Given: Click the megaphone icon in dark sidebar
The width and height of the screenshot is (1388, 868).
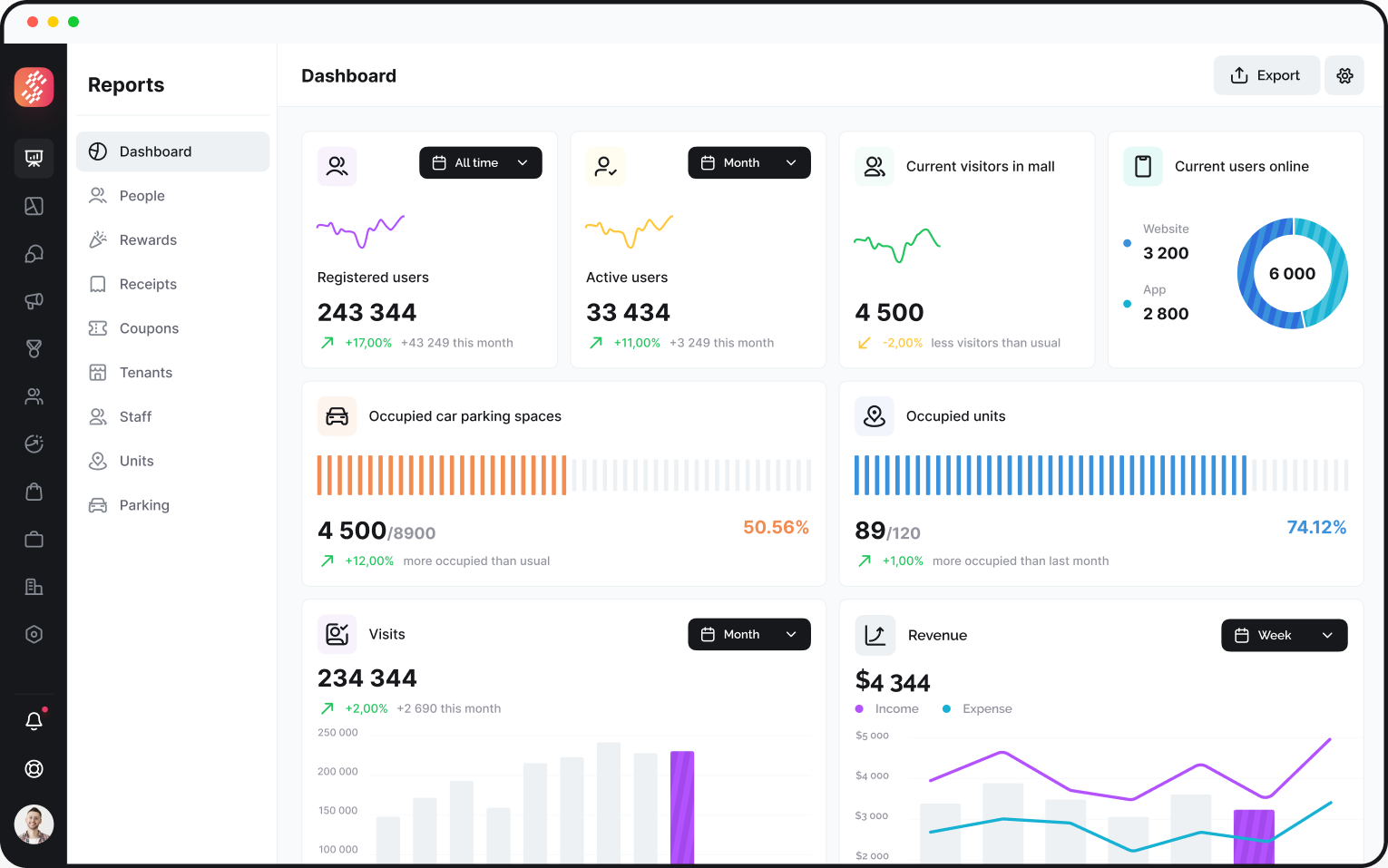Looking at the screenshot, I should click(x=34, y=301).
